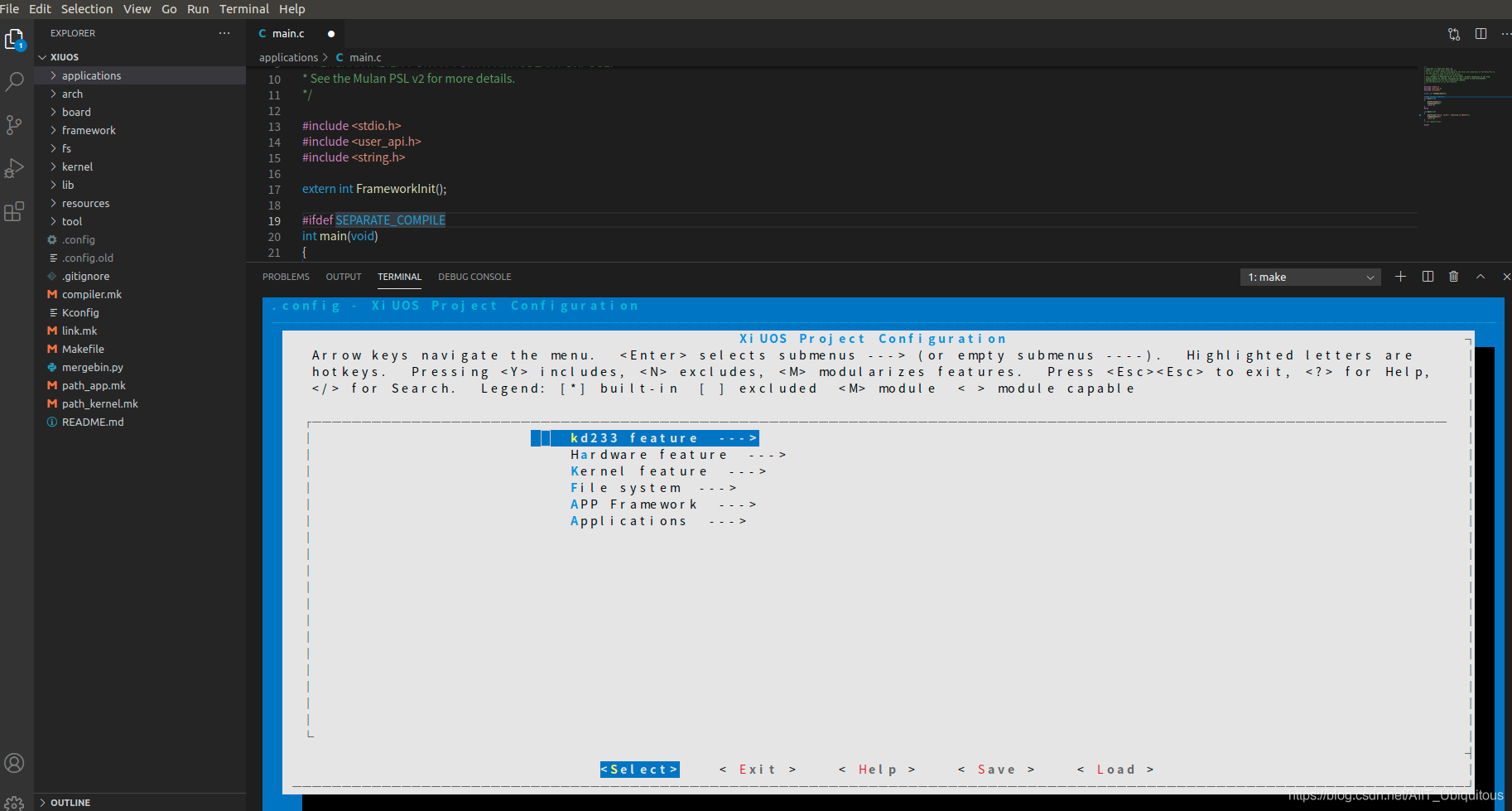Open the Run and Debug view
Screen dimensions: 1512x811
point(15,168)
